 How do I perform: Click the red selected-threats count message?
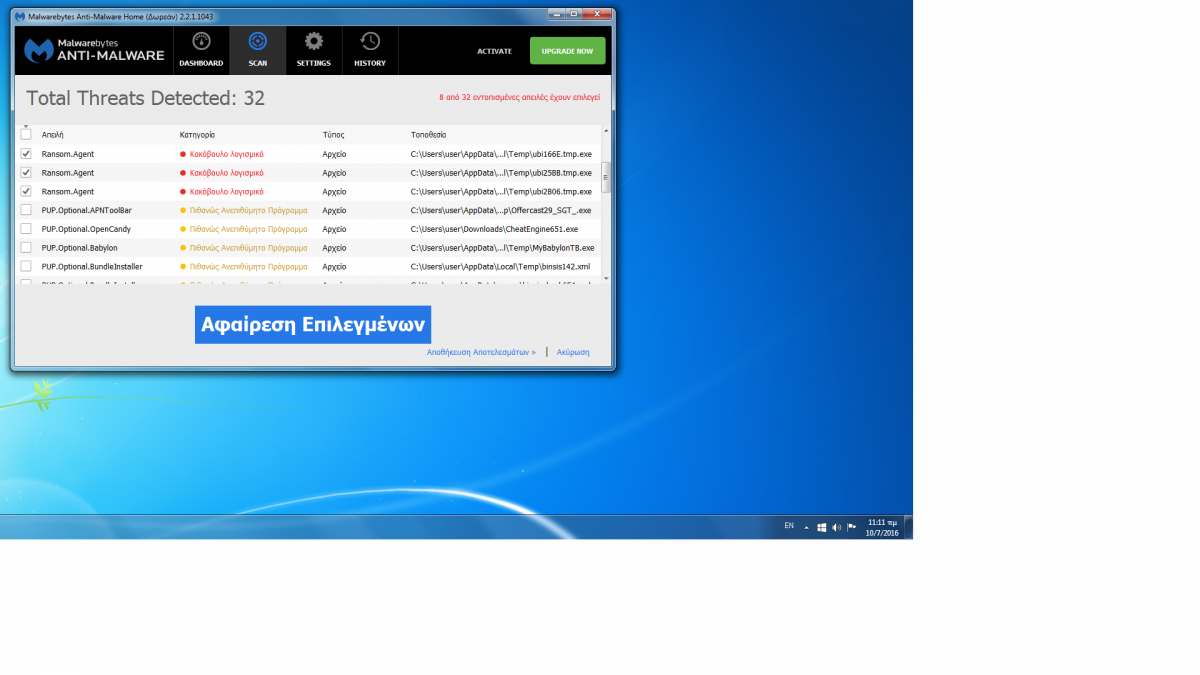tap(519, 98)
